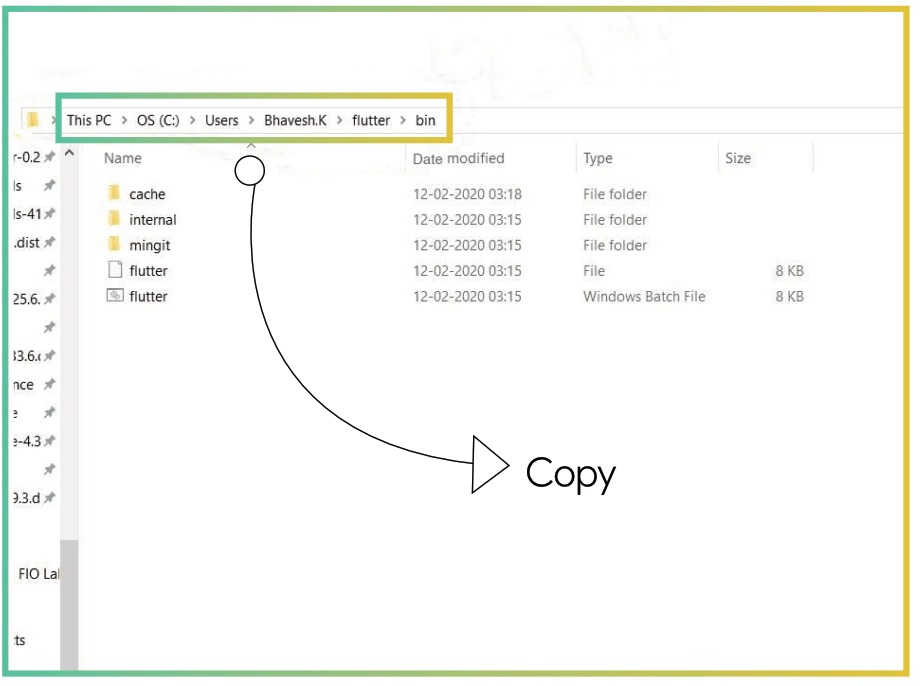Click the navigation pane vertical scrollbar

click(x=69, y=600)
